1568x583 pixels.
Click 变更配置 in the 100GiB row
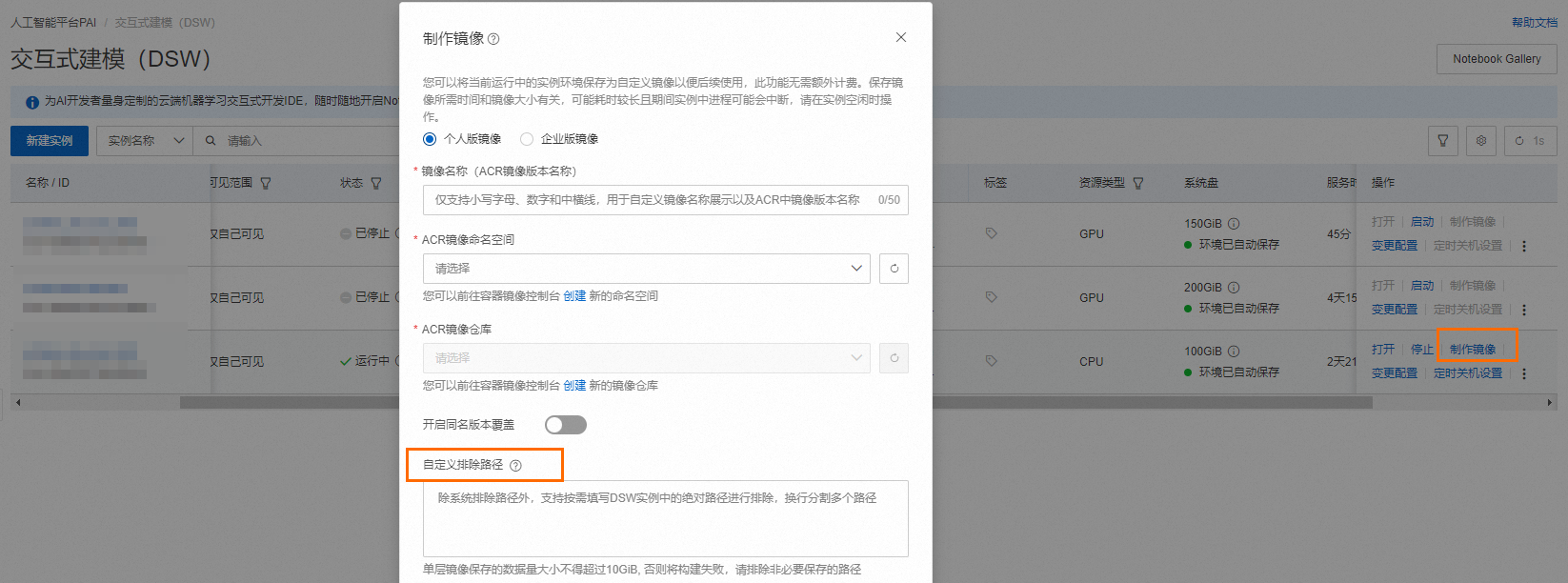pos(1395,373)
